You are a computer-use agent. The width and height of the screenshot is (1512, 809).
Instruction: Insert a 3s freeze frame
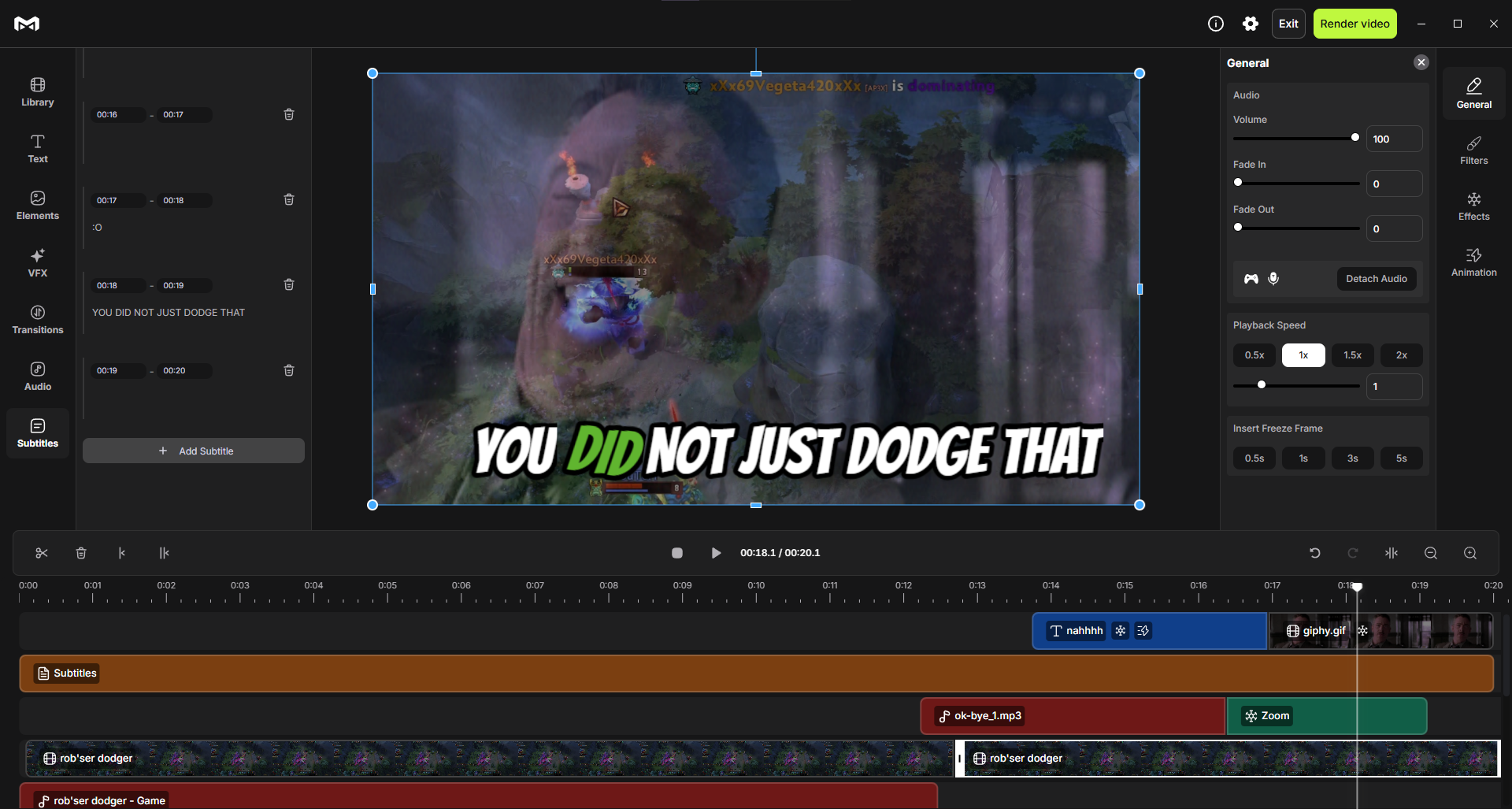(x=1353, y=458)
